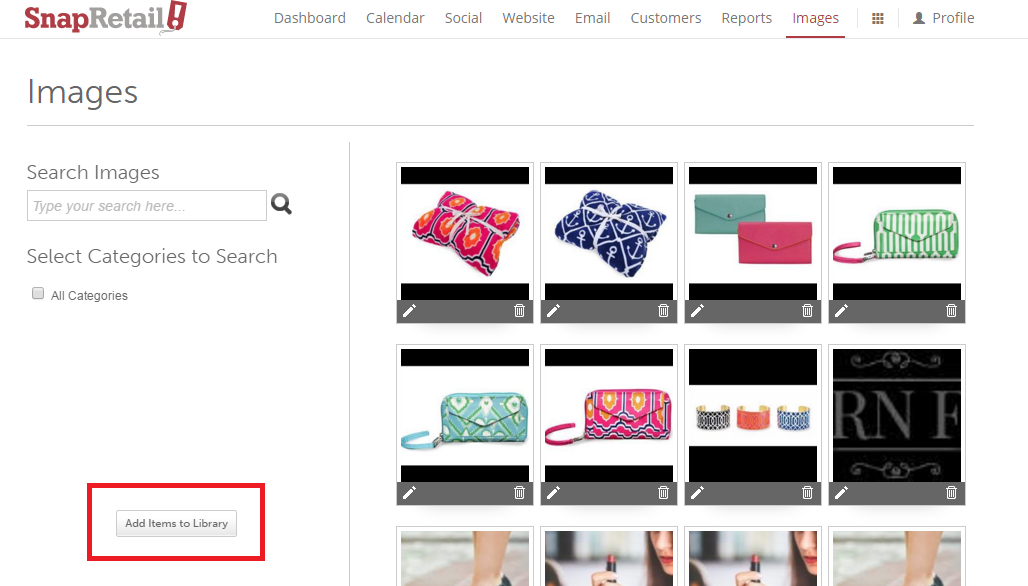Screen dimensions: 1028x586
Task: Delete the navy anchor blanket image
Action: point(663,311)
